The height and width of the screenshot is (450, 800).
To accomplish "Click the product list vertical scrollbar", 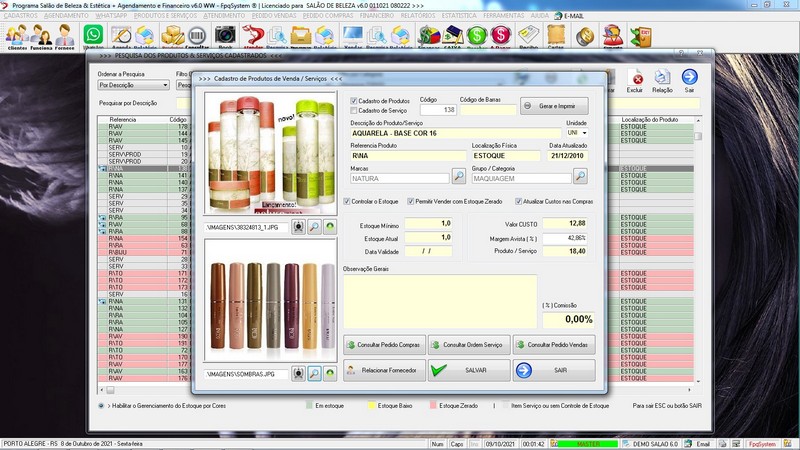I will (698, 250).
